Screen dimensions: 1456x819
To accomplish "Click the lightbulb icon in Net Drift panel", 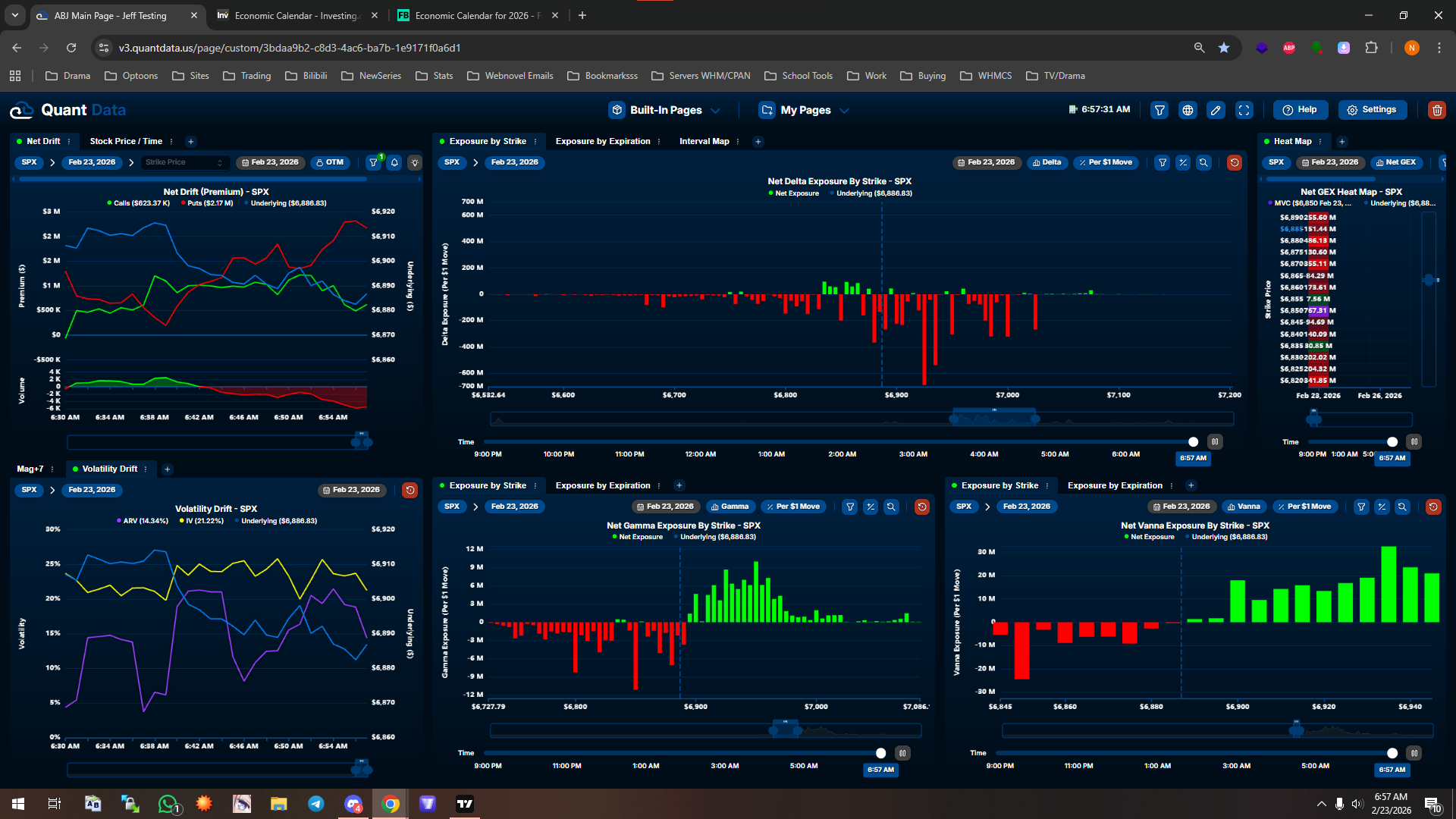I will (415, 162).
